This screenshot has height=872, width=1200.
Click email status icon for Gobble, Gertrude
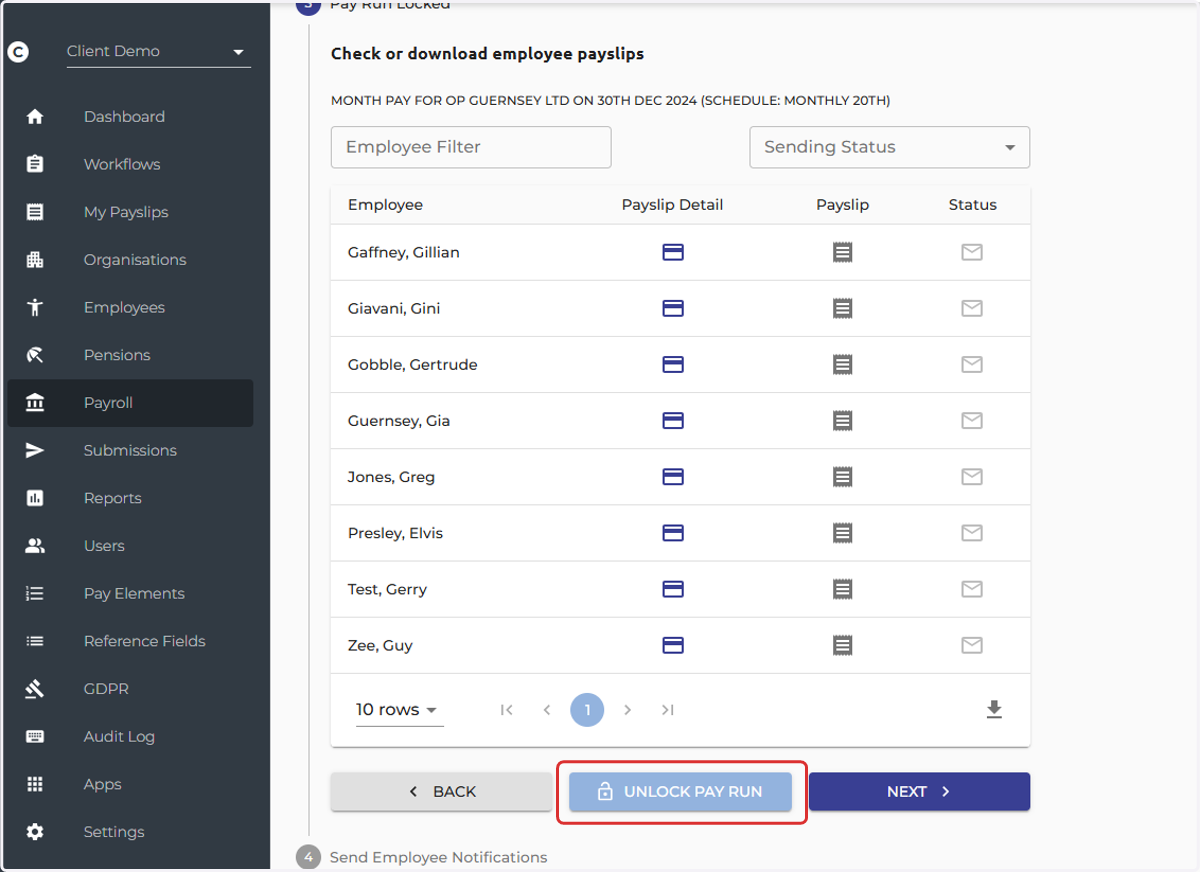point(972,364)
